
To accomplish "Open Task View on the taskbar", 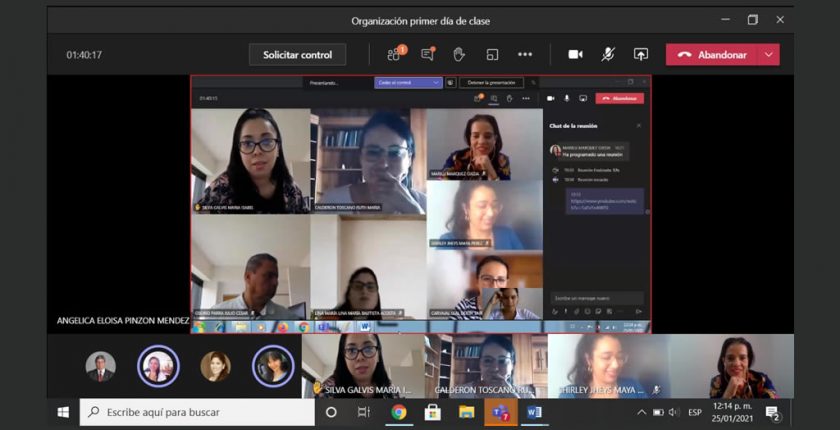I will 364,412.
